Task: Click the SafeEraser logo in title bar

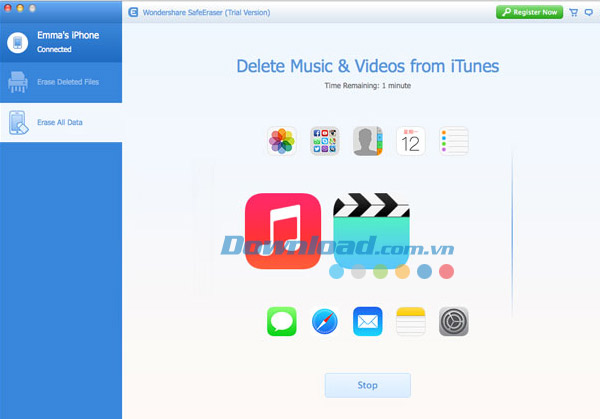Action: [x=133, y=12]
